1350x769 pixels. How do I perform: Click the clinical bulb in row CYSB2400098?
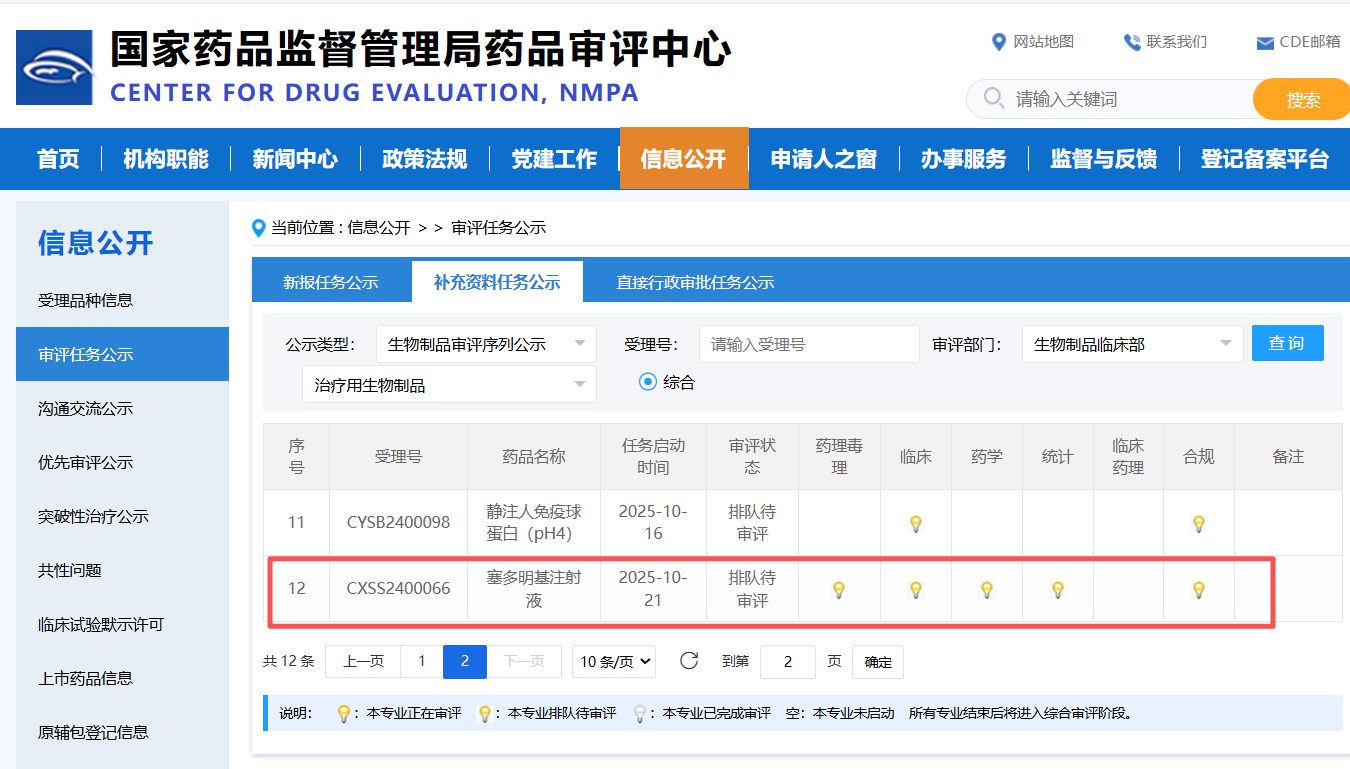(915, 523)
